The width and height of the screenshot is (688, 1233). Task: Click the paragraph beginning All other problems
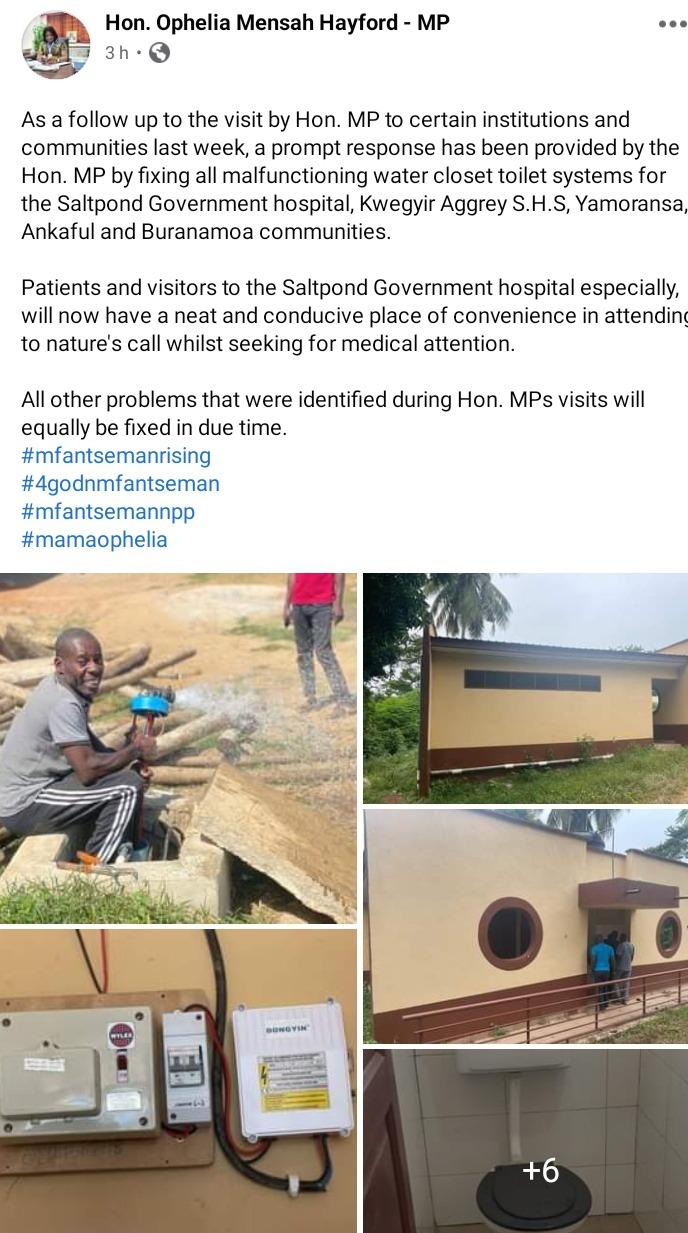coord(333,413)
